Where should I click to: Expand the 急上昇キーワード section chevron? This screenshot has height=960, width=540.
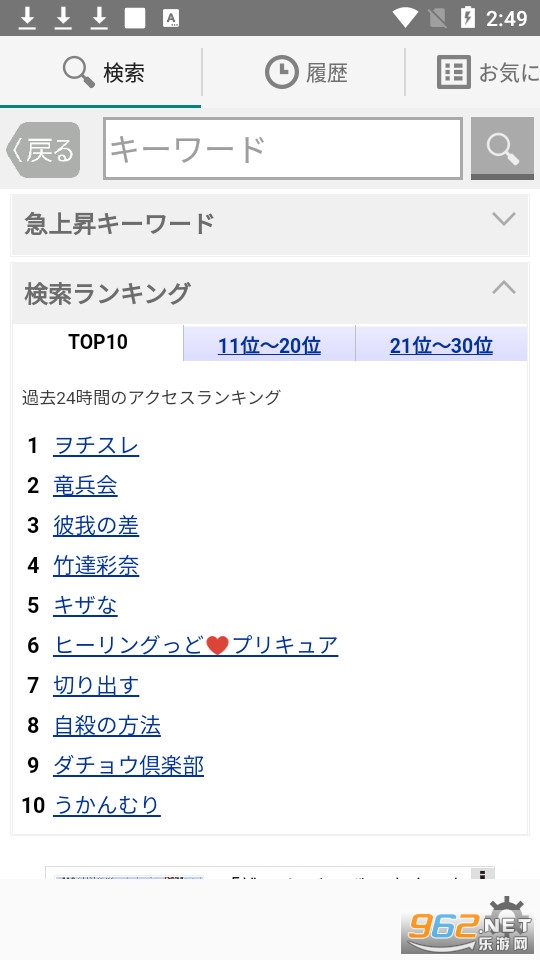tap(504, 219)
